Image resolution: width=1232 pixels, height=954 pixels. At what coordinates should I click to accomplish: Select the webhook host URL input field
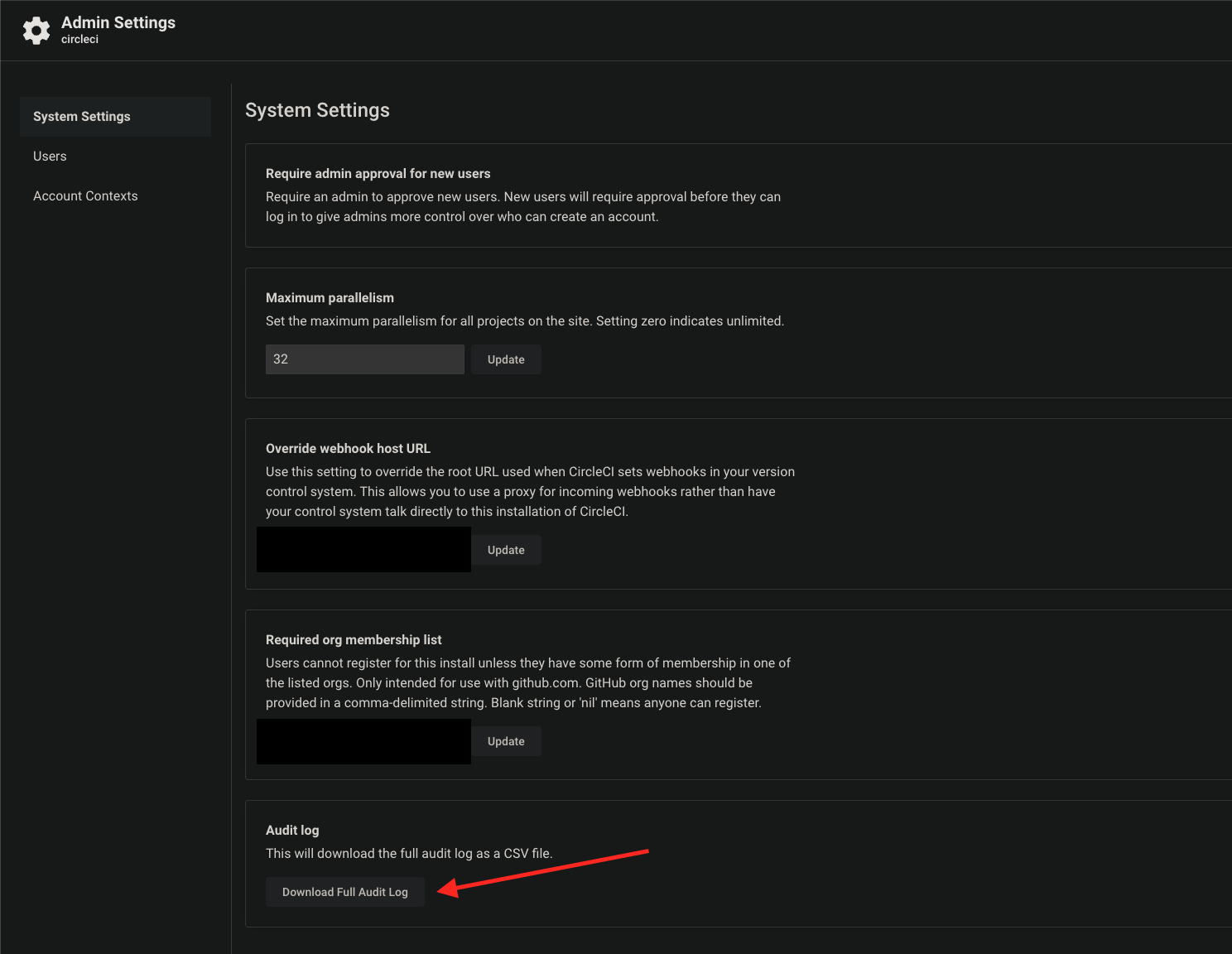(363, 550)
